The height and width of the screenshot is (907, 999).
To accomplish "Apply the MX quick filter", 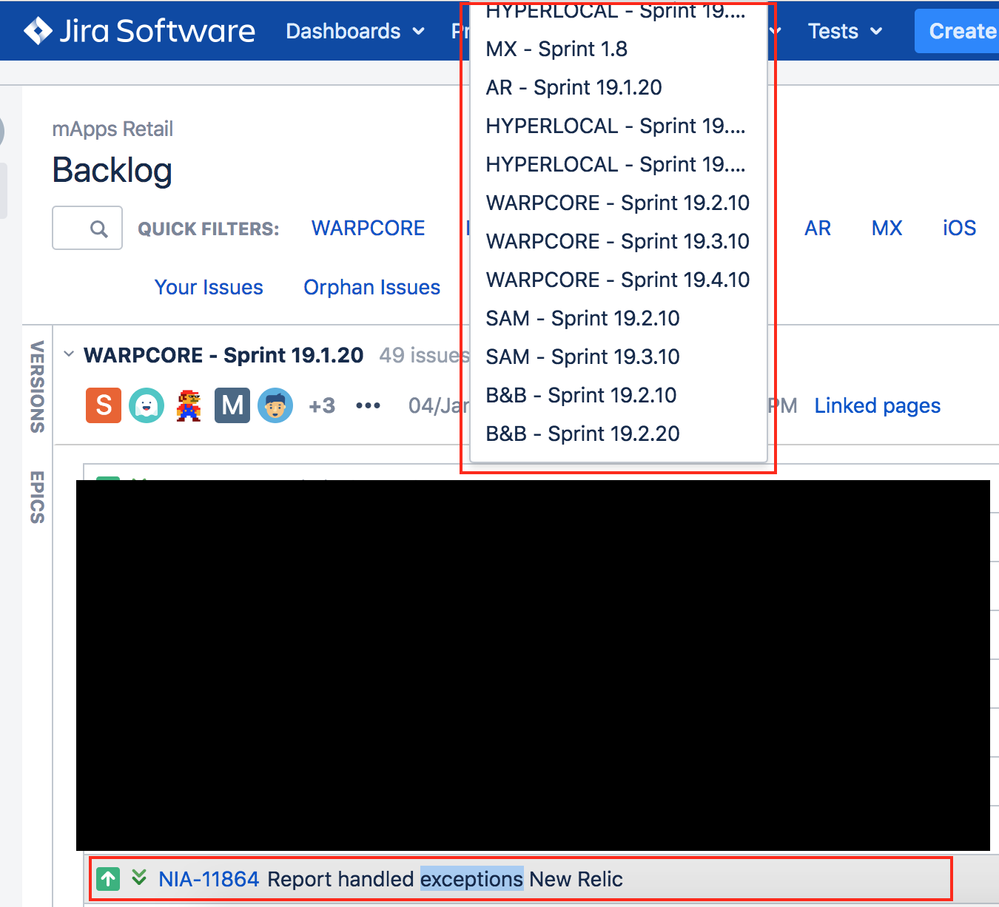I will pyautogui.click(x=886, y=228).
